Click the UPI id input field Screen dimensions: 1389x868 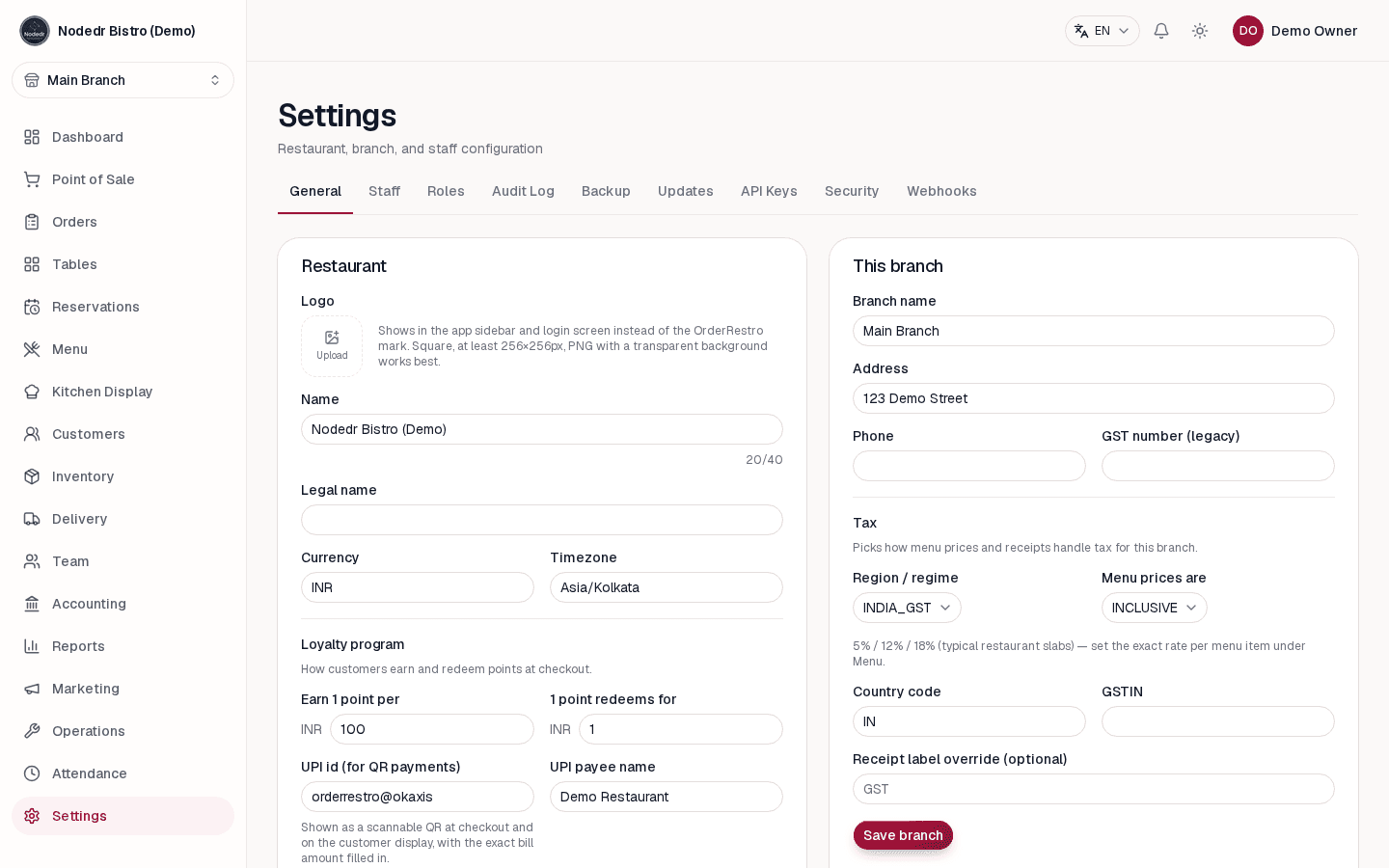418,797
